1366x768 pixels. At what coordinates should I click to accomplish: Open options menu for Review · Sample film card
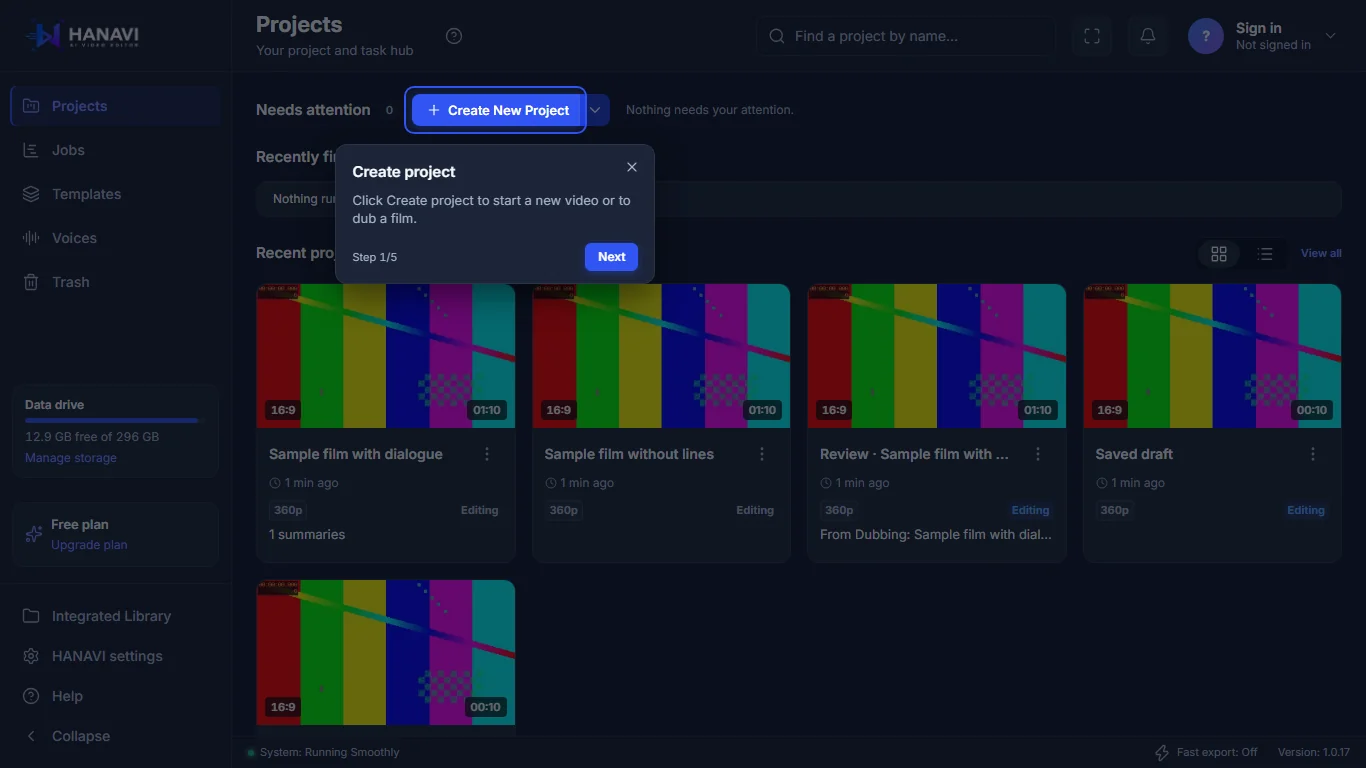1038,454
